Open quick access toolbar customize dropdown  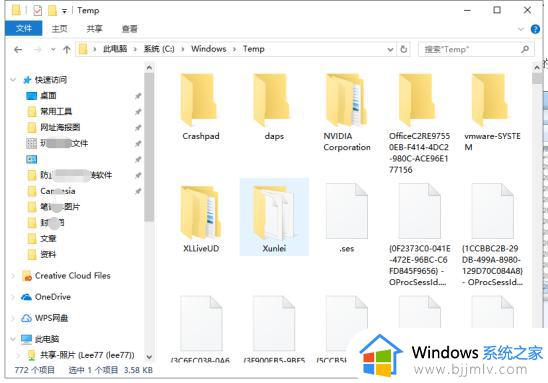point(64,11)
